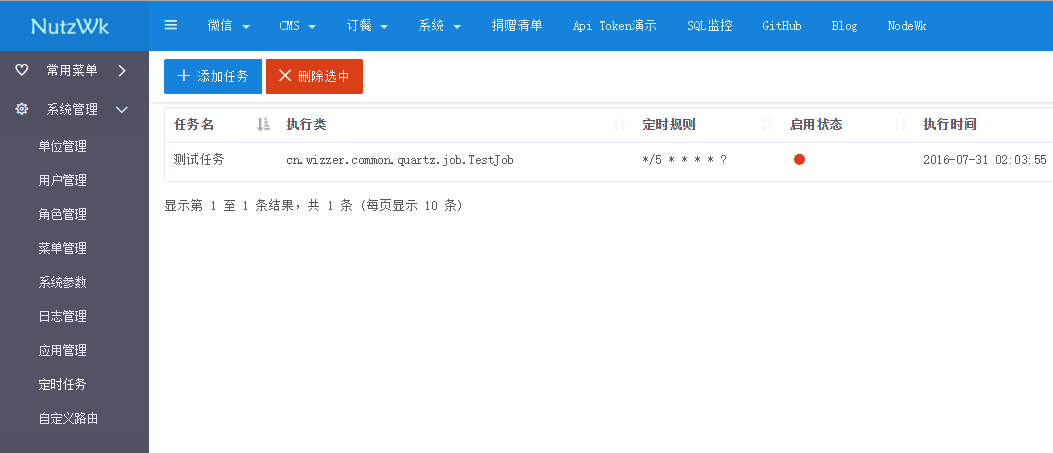The image size is (1053, 453).
Task: Select the 测试任务 row name cell
Action: click(199, 160)
